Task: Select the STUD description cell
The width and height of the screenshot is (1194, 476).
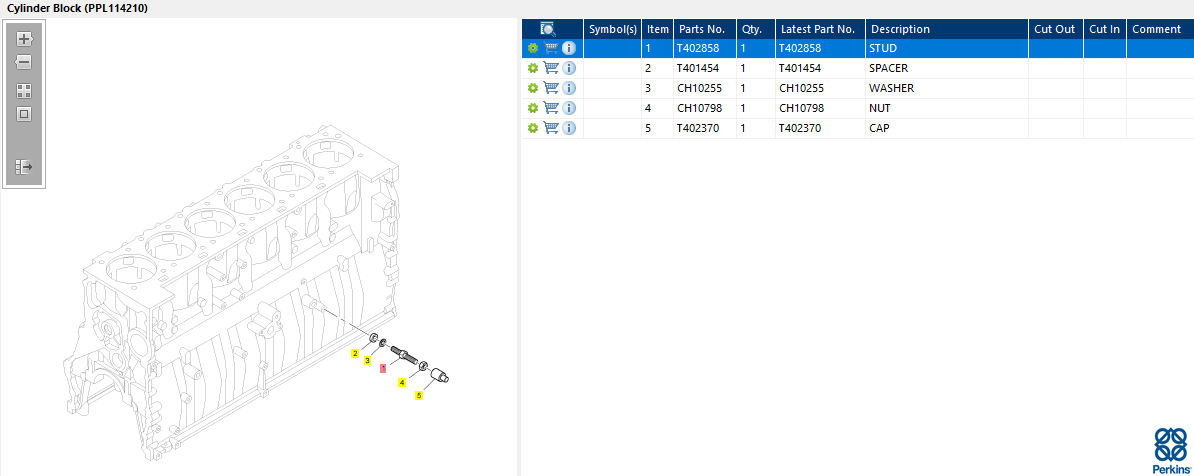Action: (947, 48)
